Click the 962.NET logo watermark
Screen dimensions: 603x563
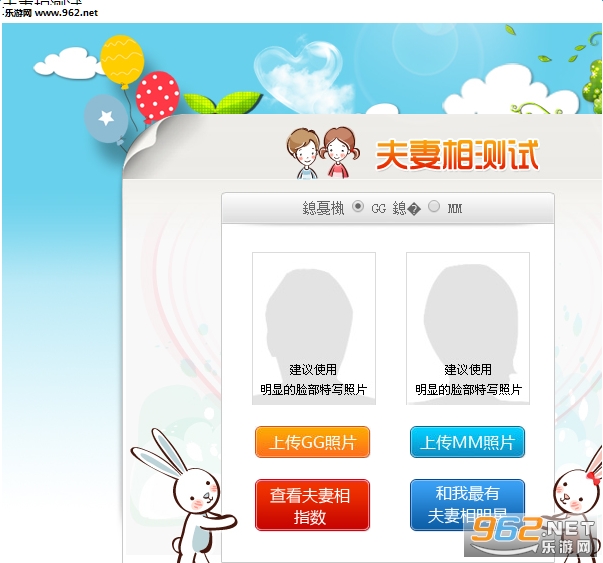pyautogui.click(x=533, y=536)
